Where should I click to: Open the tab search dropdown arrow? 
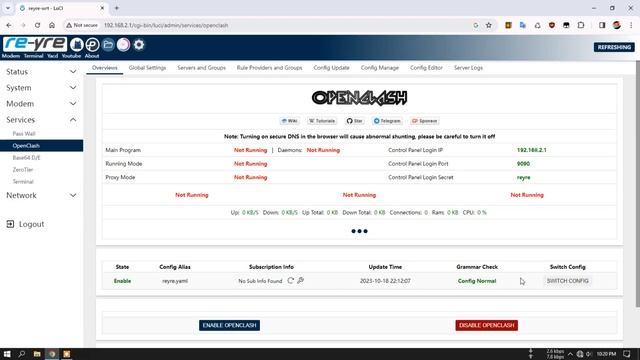[x=8, y=8]
